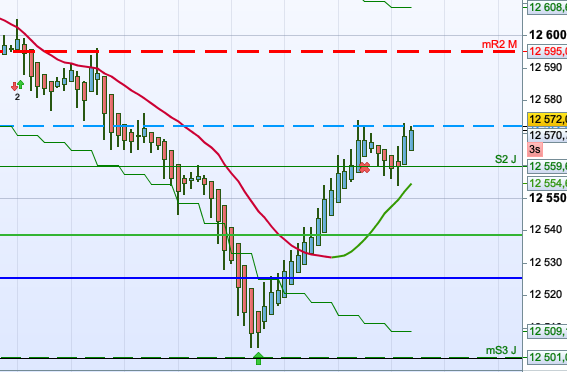Select the S2 J support label

point(506,159)
